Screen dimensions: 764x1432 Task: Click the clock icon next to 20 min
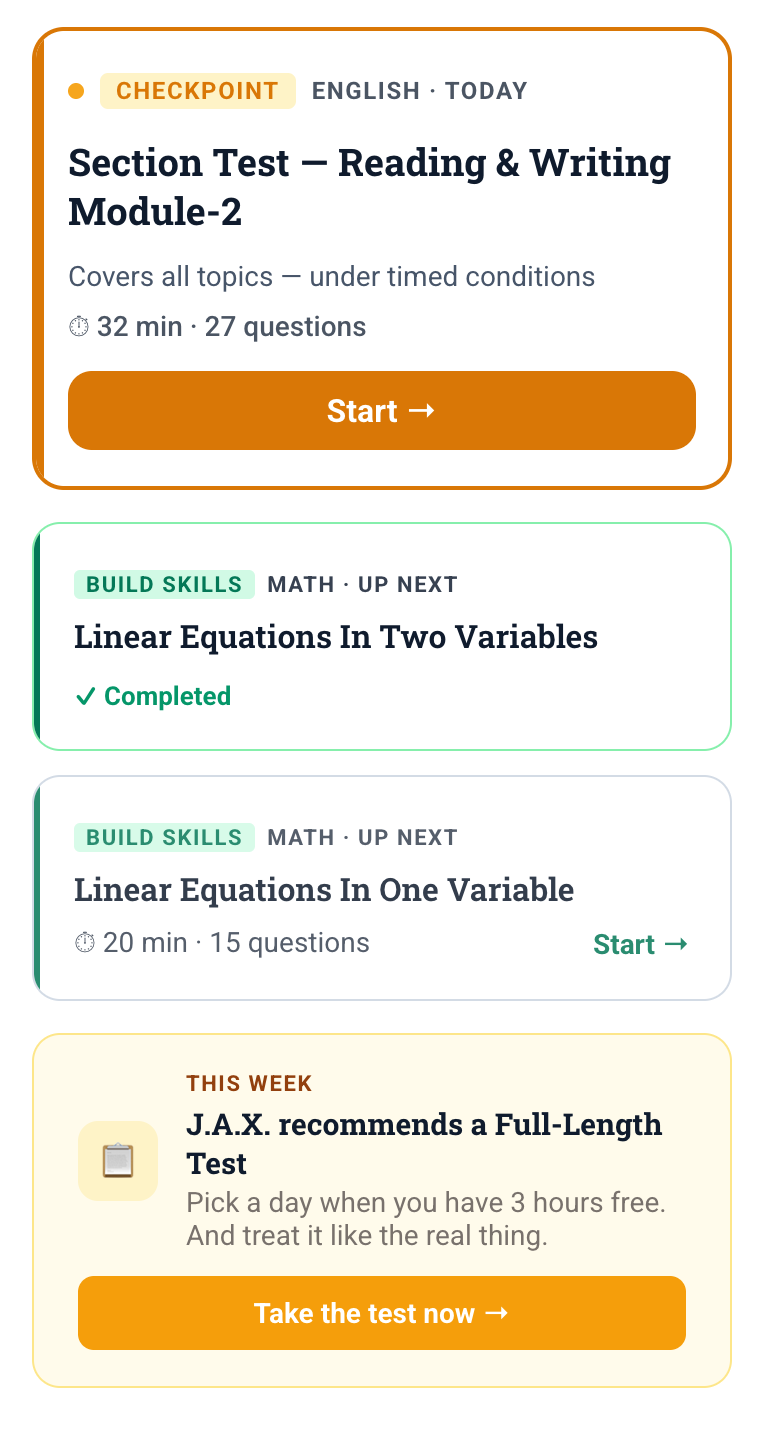click(86, 942)
